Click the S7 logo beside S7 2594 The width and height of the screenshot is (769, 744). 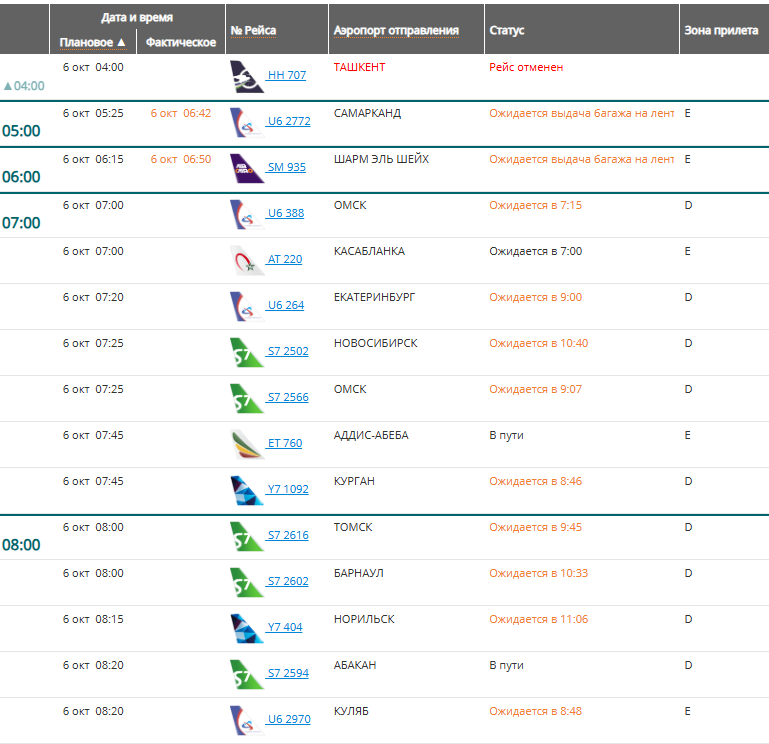click(x=247, y=674)
